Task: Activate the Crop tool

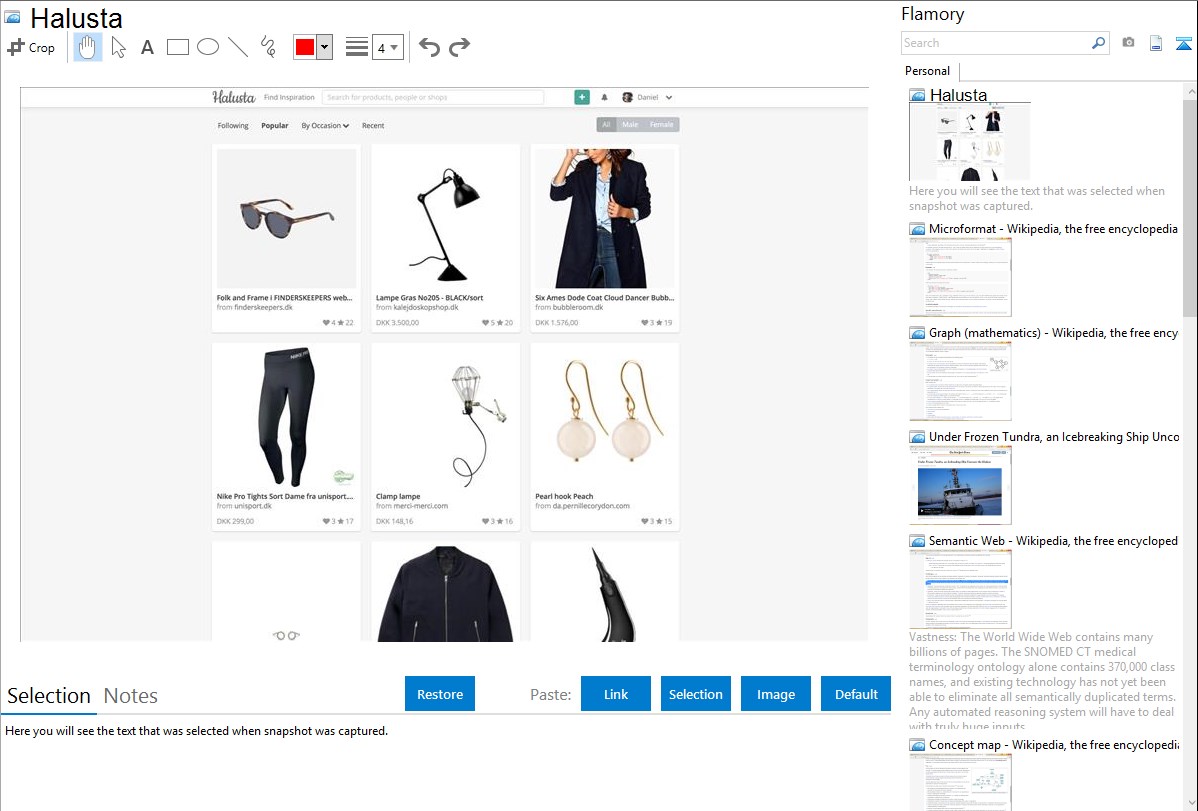Action: point(31,47)
